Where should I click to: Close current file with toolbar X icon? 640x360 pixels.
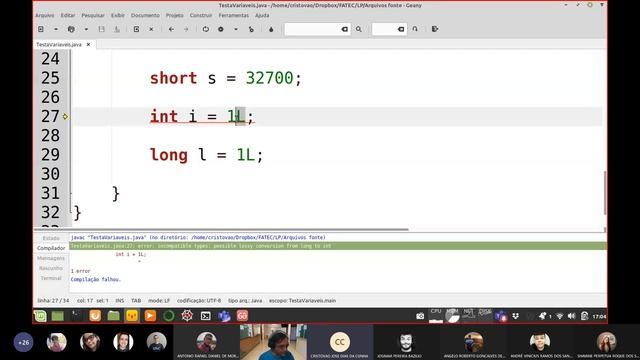pos(151,29)
